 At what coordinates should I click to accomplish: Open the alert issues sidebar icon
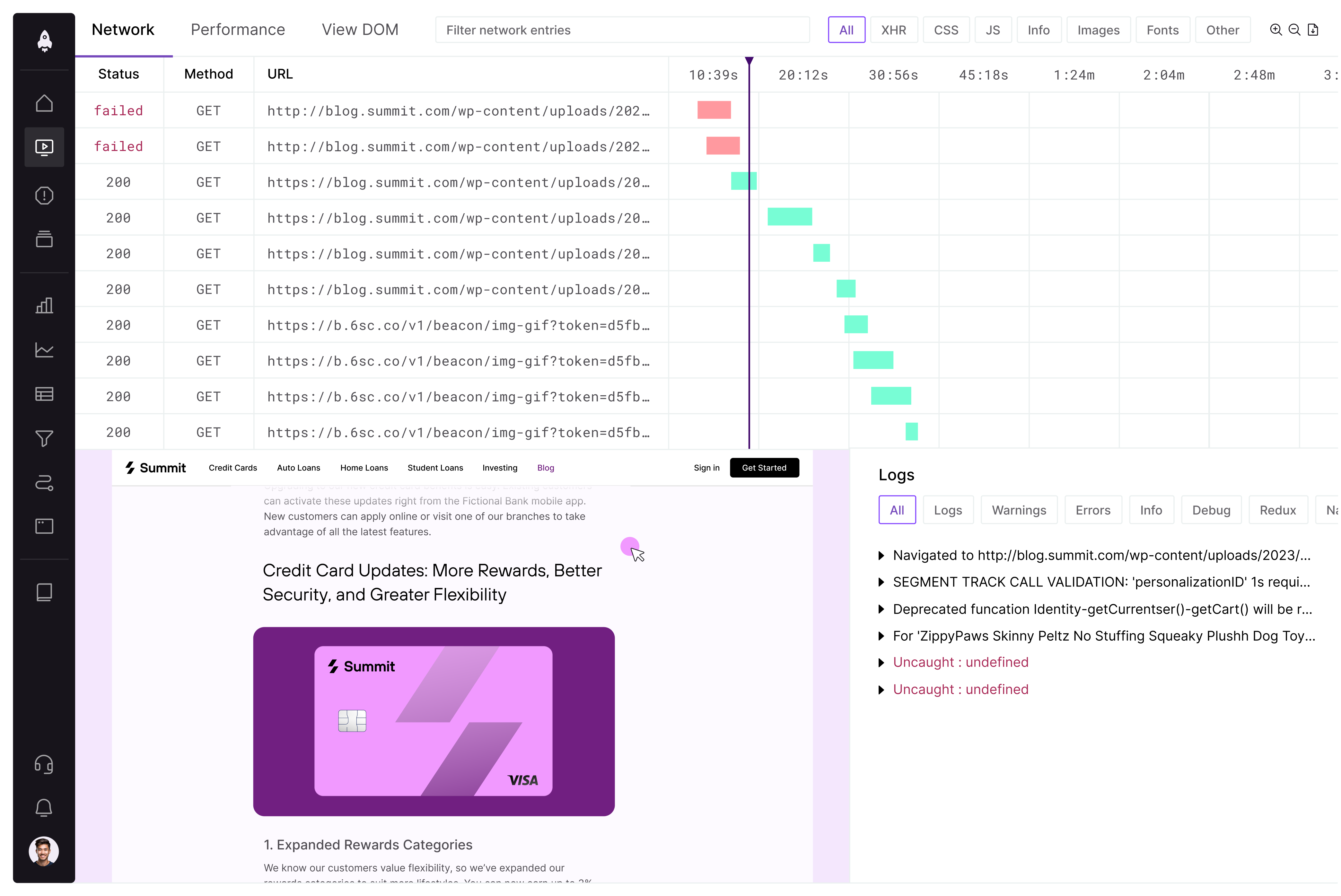point(44,196)
